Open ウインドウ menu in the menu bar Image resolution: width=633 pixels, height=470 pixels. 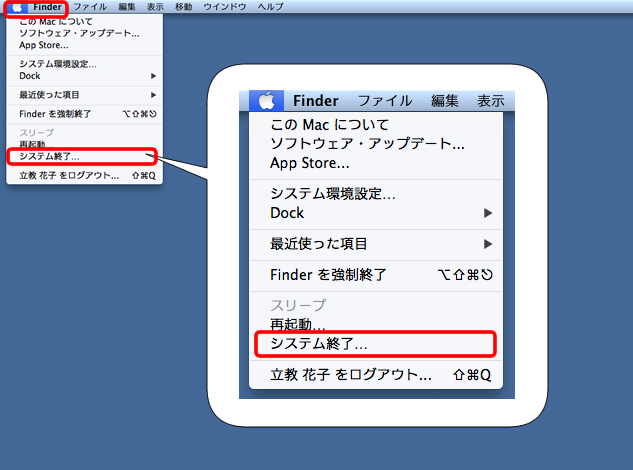coord(225,7)
